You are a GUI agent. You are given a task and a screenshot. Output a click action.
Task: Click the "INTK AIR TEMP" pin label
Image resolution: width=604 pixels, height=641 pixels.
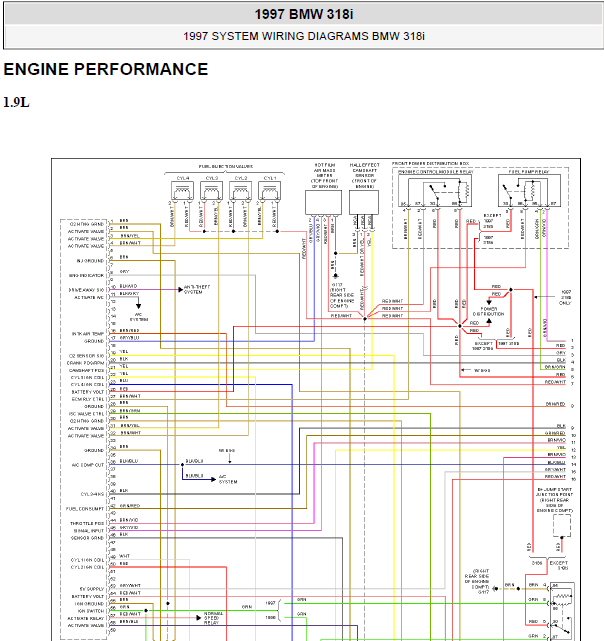pos(88,334)
